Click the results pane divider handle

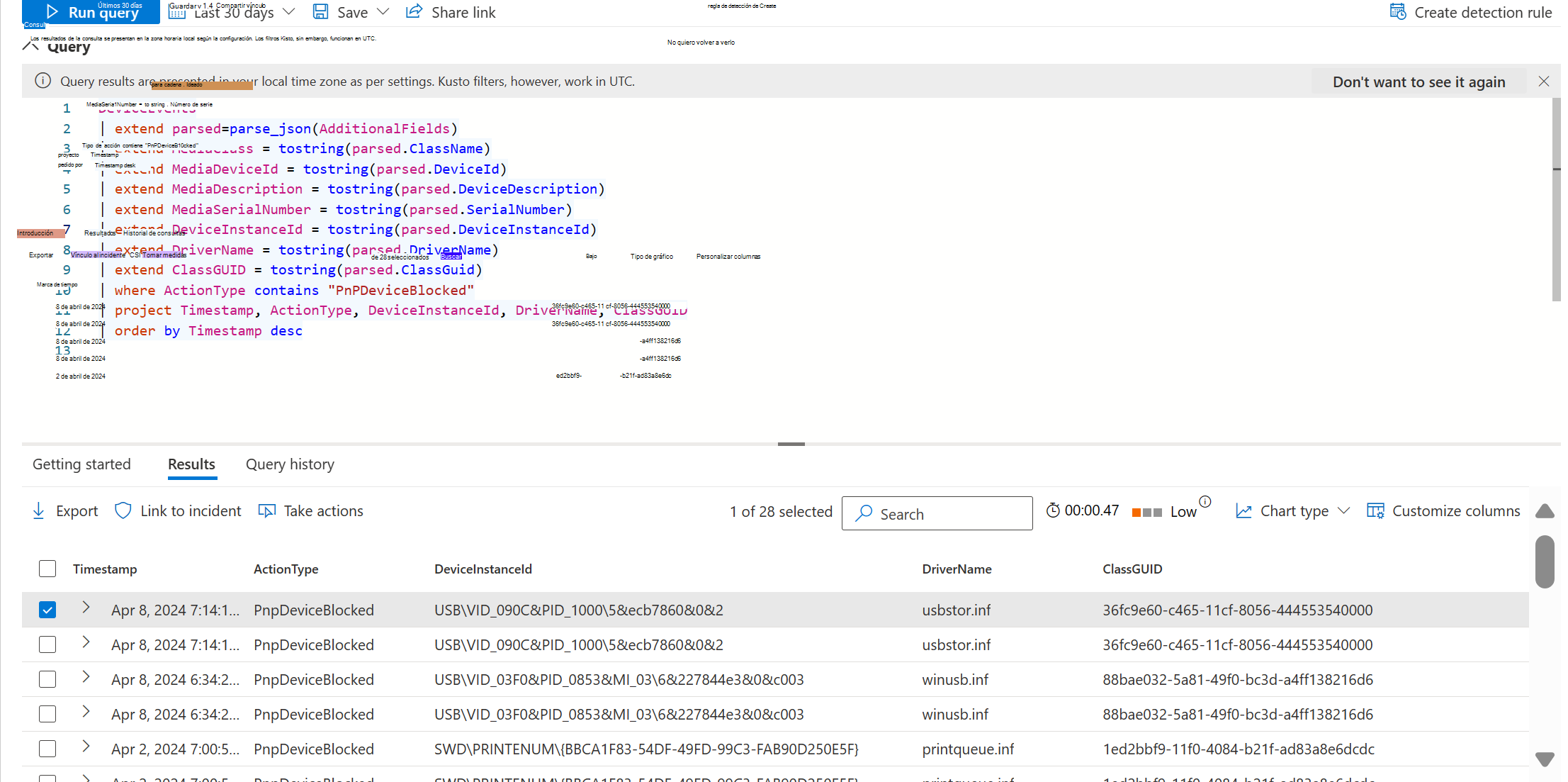click(791, 444)
